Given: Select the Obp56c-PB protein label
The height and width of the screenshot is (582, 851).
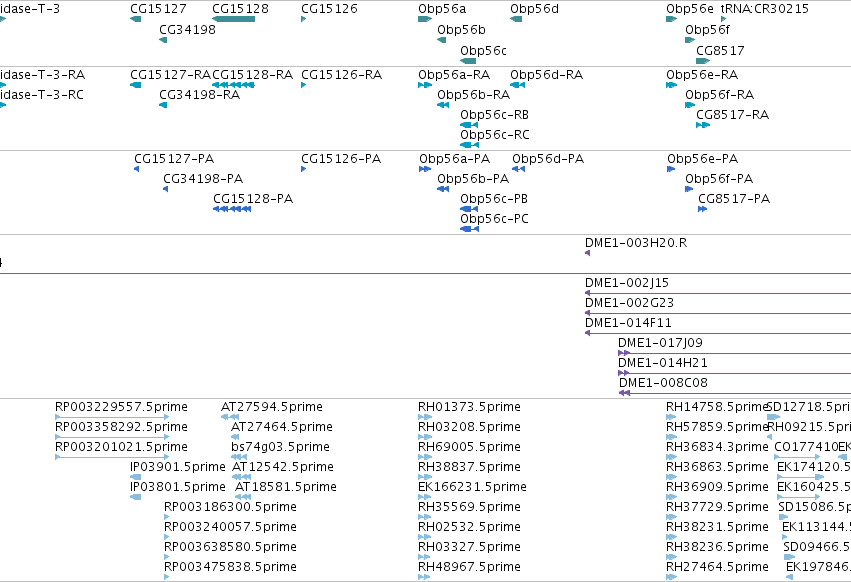Looking at the screenshot, I should tap(494, 199).
